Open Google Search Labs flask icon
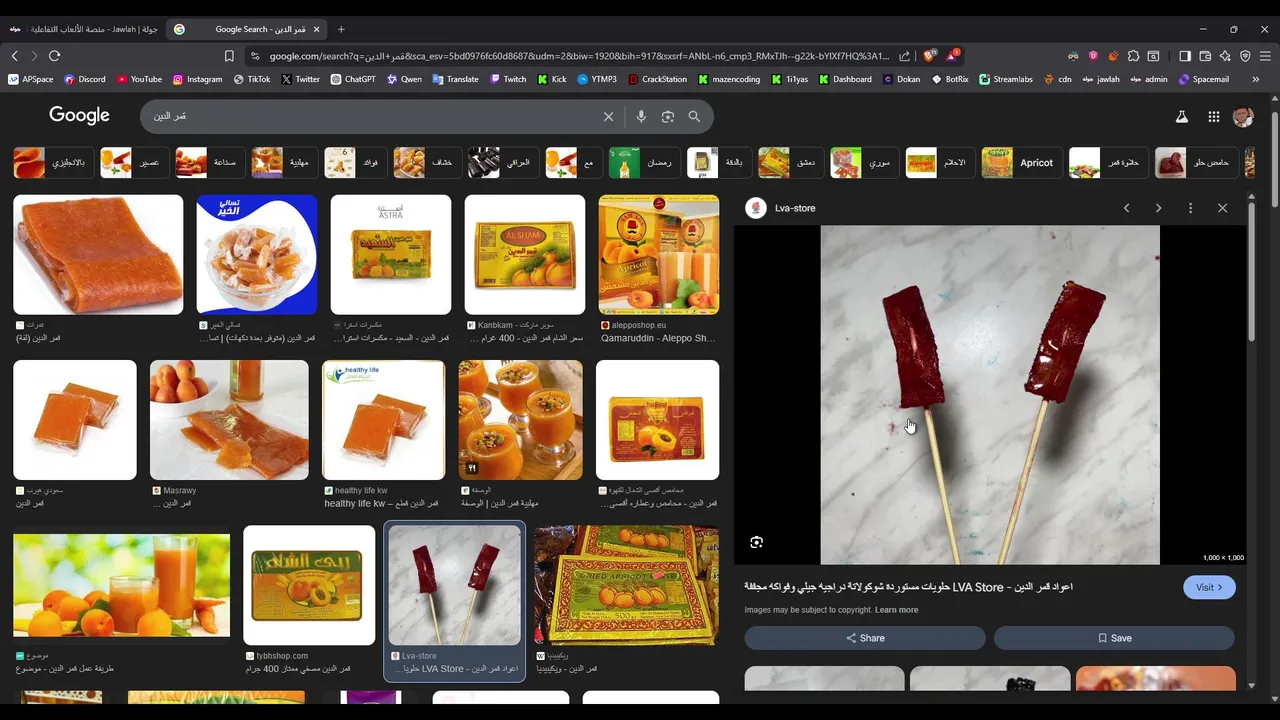This screenshot has height=720, width=1280. coord(1181,117)
